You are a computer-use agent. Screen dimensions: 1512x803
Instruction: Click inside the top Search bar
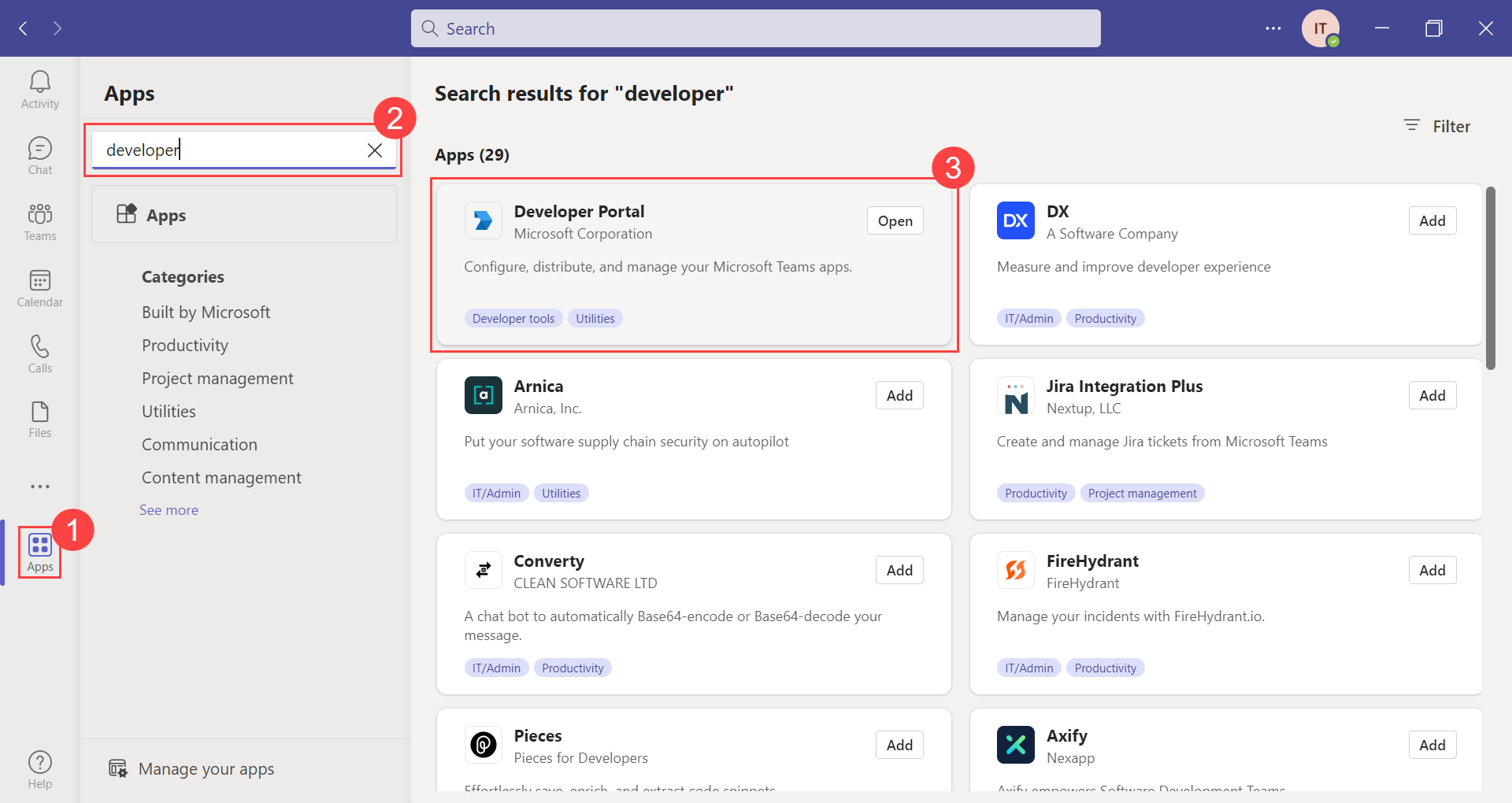[754, 28]
